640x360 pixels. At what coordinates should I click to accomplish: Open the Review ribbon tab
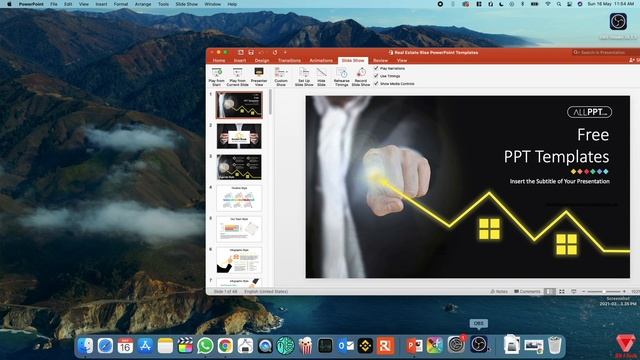[380, 60]
